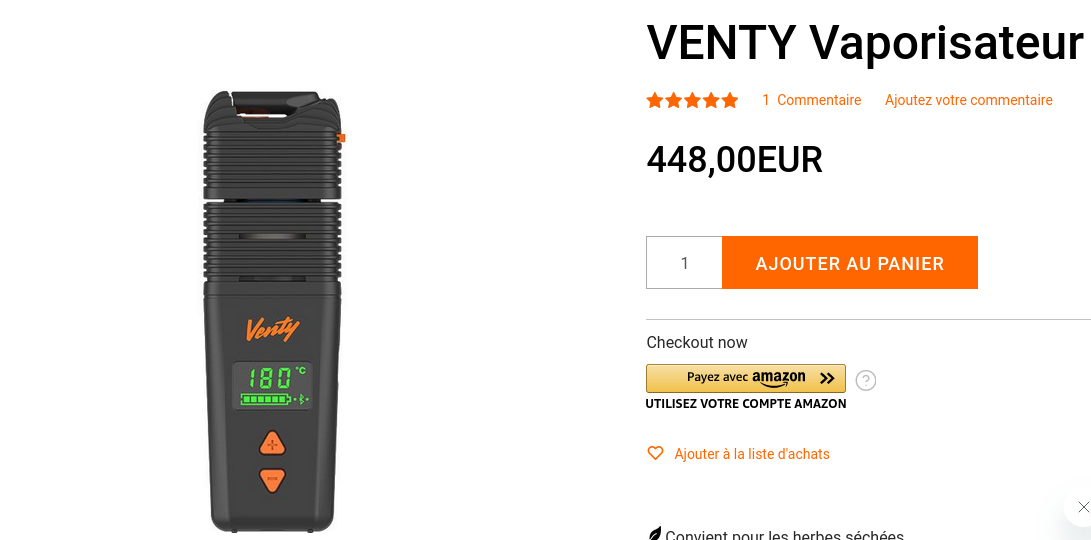Click Ajouter à la liste d'achats link
Screen dimensions: 1091x540
751,454
